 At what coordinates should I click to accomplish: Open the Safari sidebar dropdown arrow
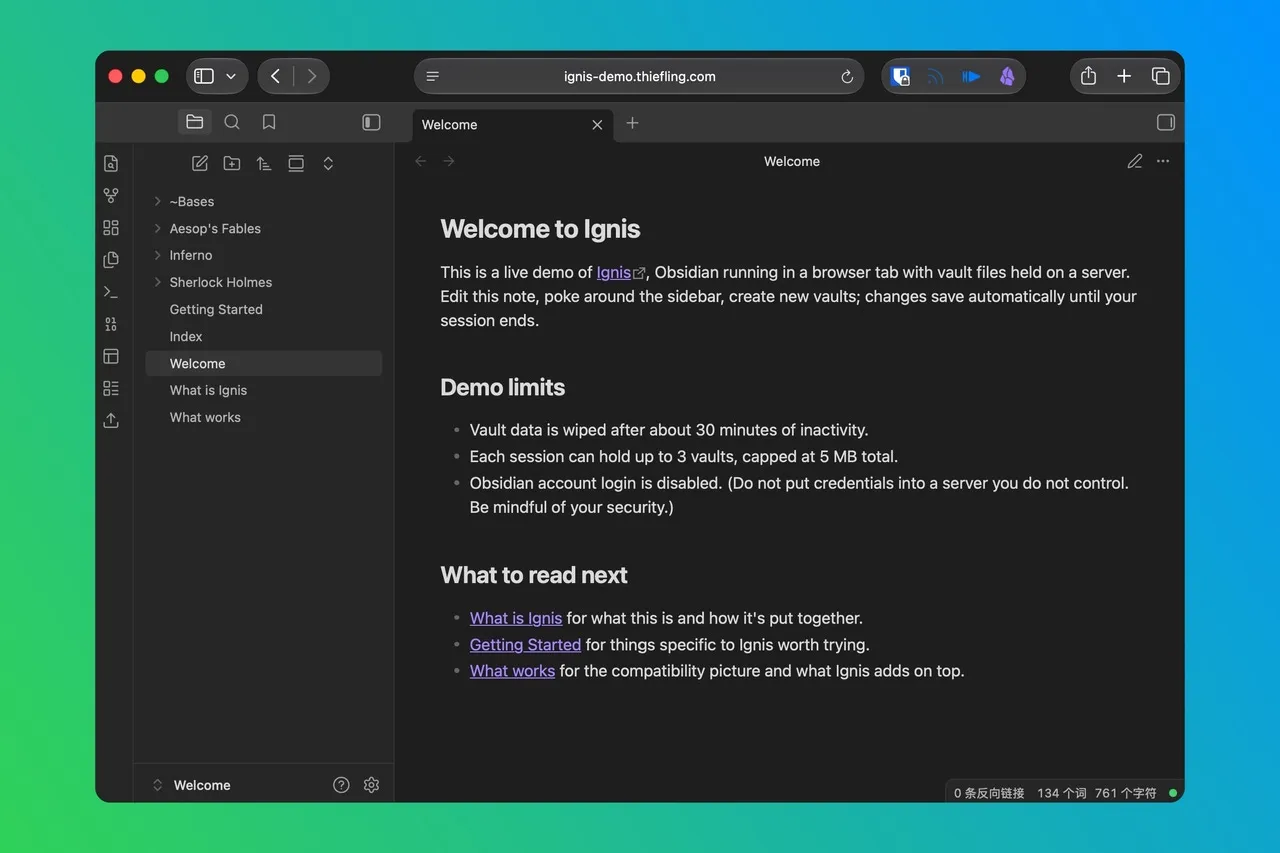tap(231, 76)
